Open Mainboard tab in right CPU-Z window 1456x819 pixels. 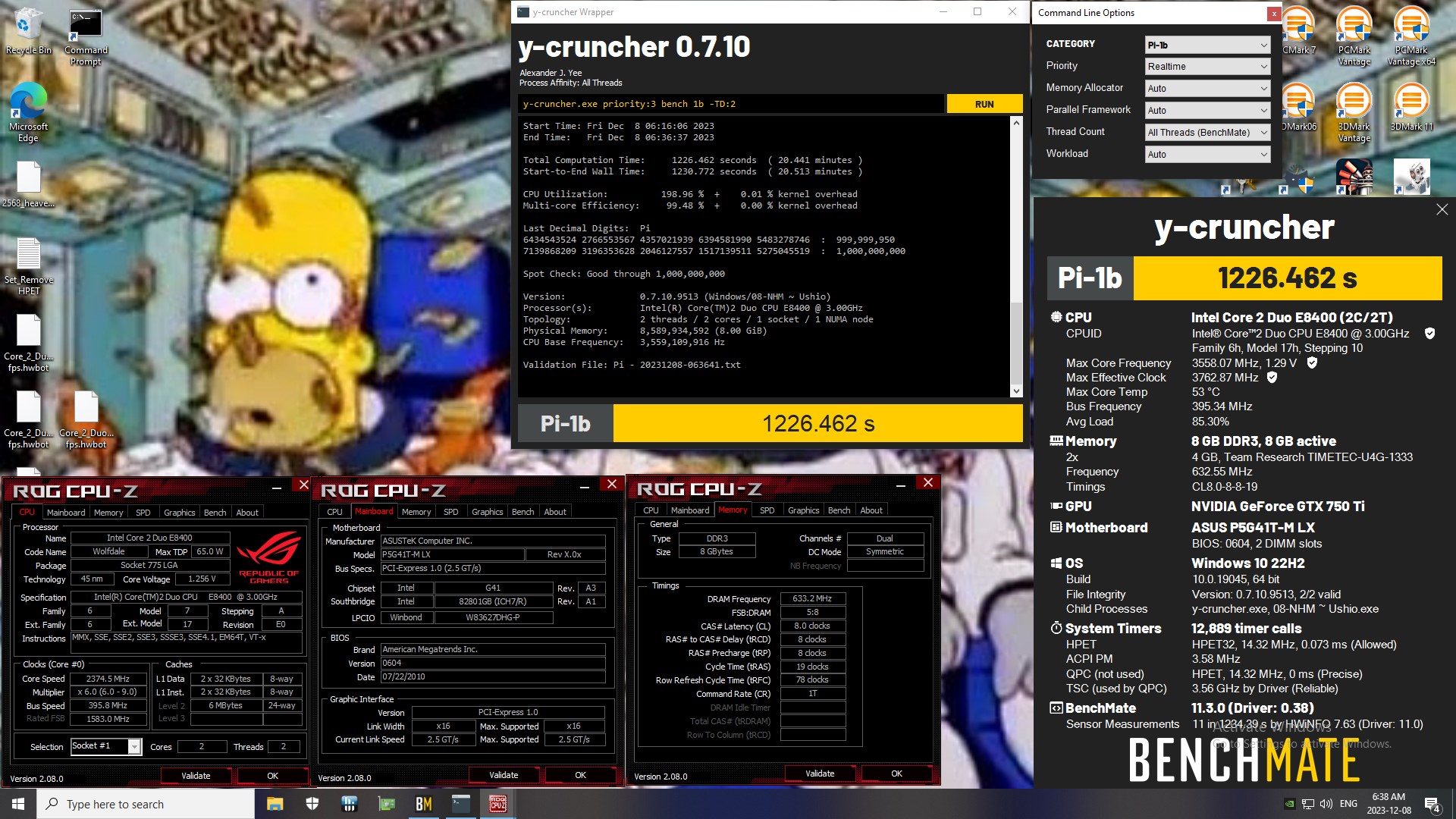pyautogui.click(x=690, y=510)
